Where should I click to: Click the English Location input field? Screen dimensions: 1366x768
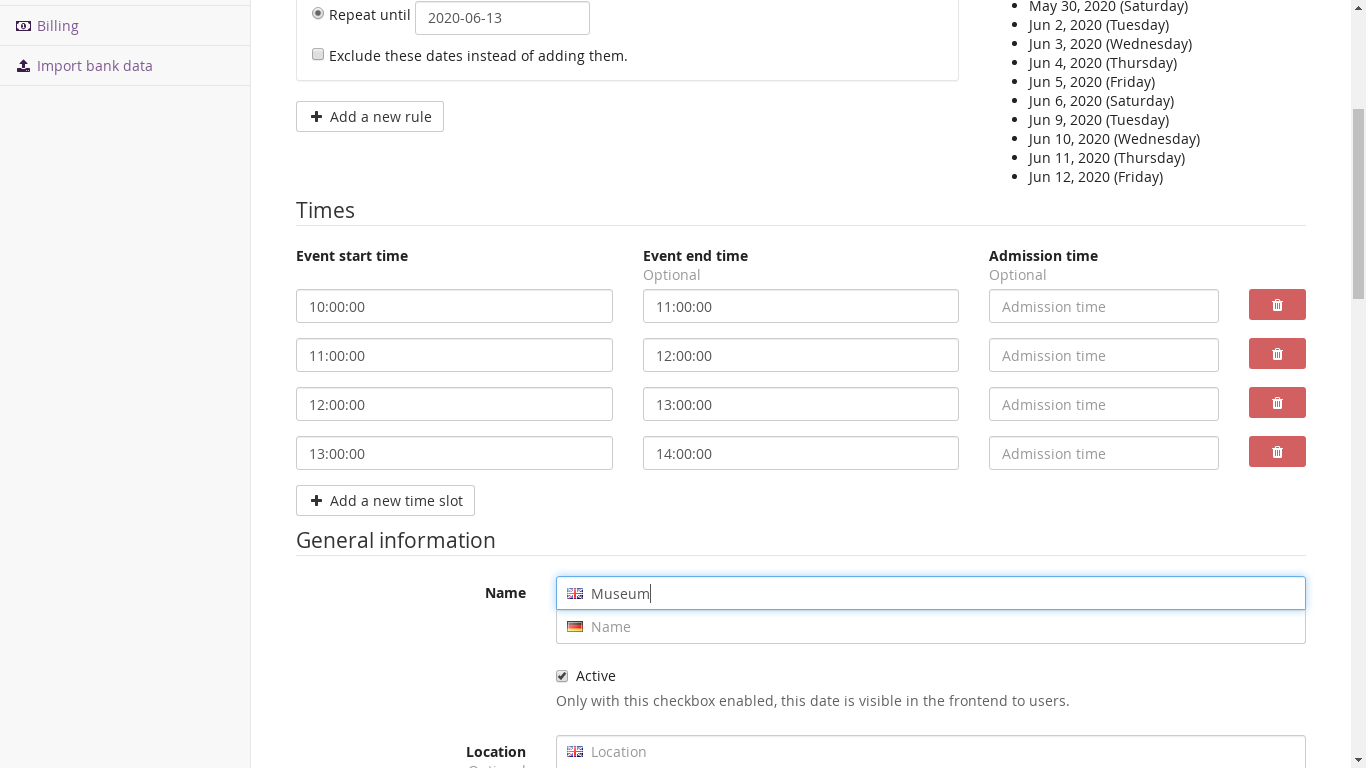click(940, 752)
